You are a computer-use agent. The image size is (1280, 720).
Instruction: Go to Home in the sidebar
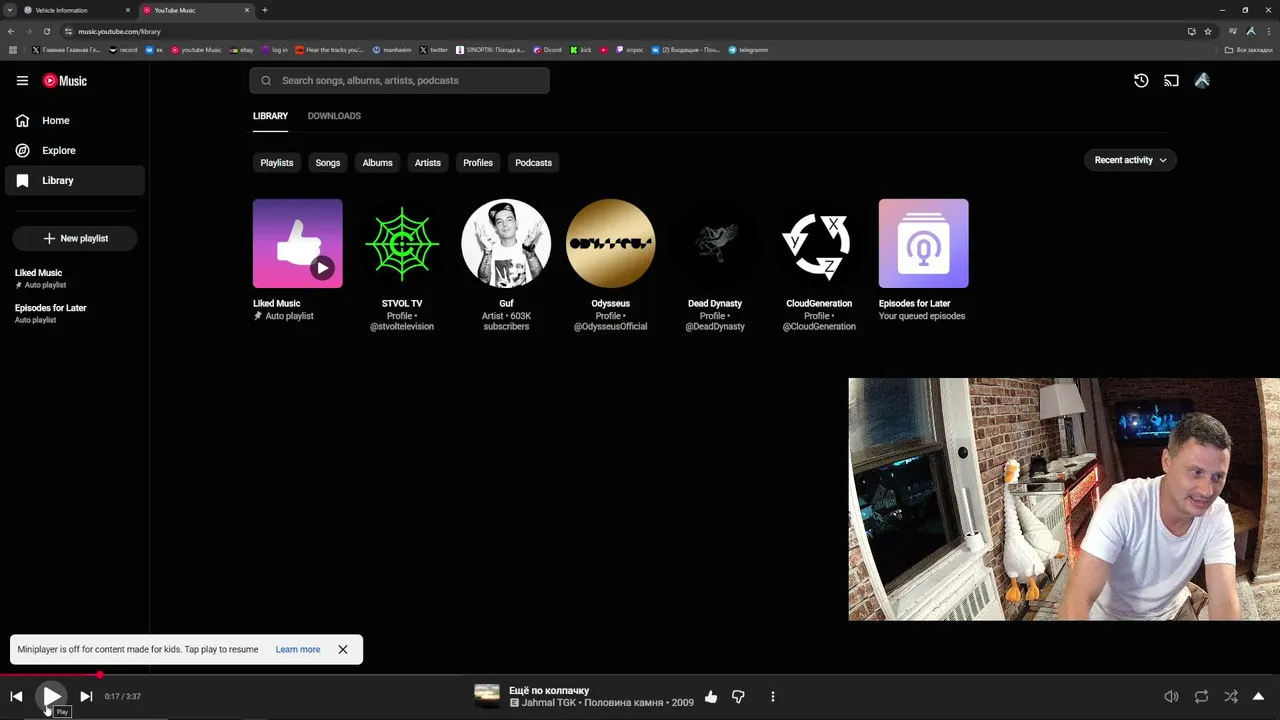75,121
